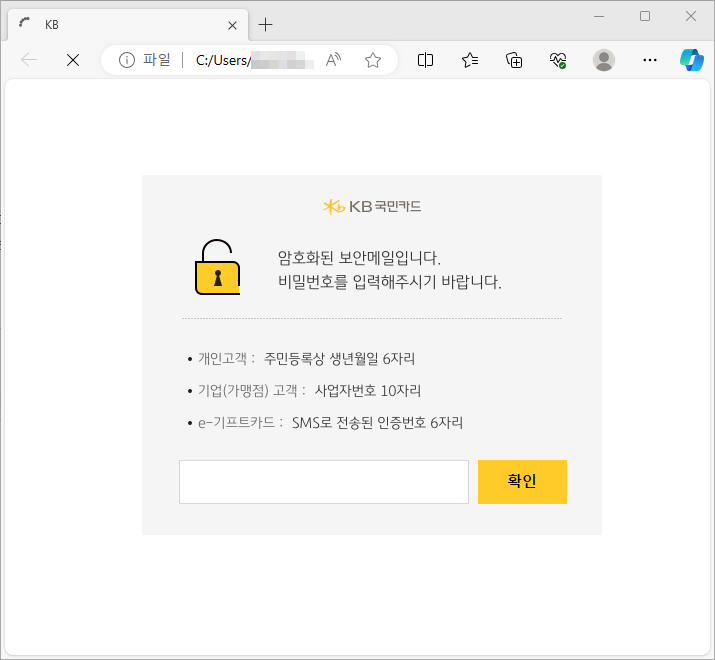Viewport: 715px width, 660px height.
Task: Click the e-기프트카드 label
Action: click(236, 422)
